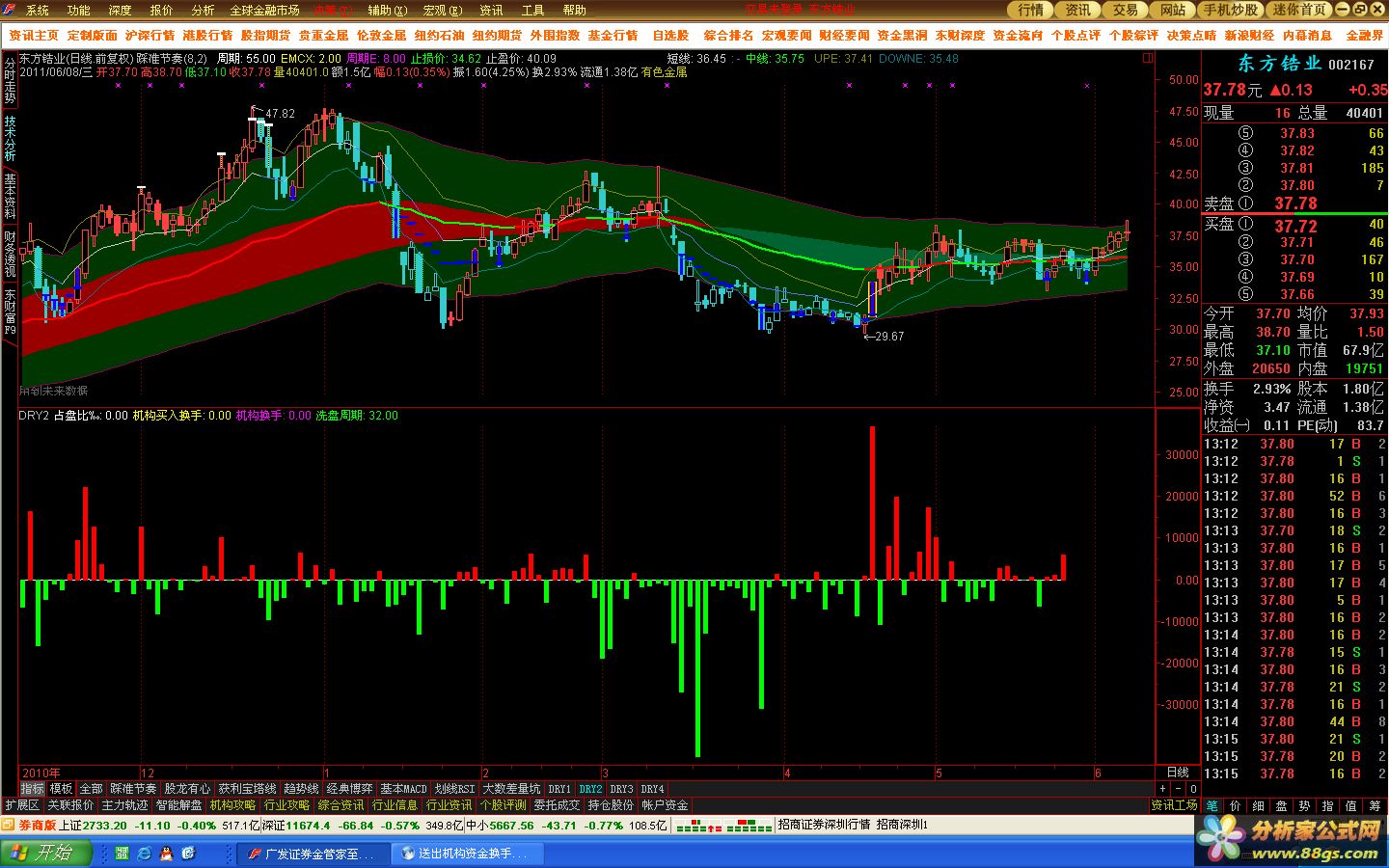Select the 划线RSI indicator tab
Viewport: 1389px width, 868px height.
click(454, 789)
